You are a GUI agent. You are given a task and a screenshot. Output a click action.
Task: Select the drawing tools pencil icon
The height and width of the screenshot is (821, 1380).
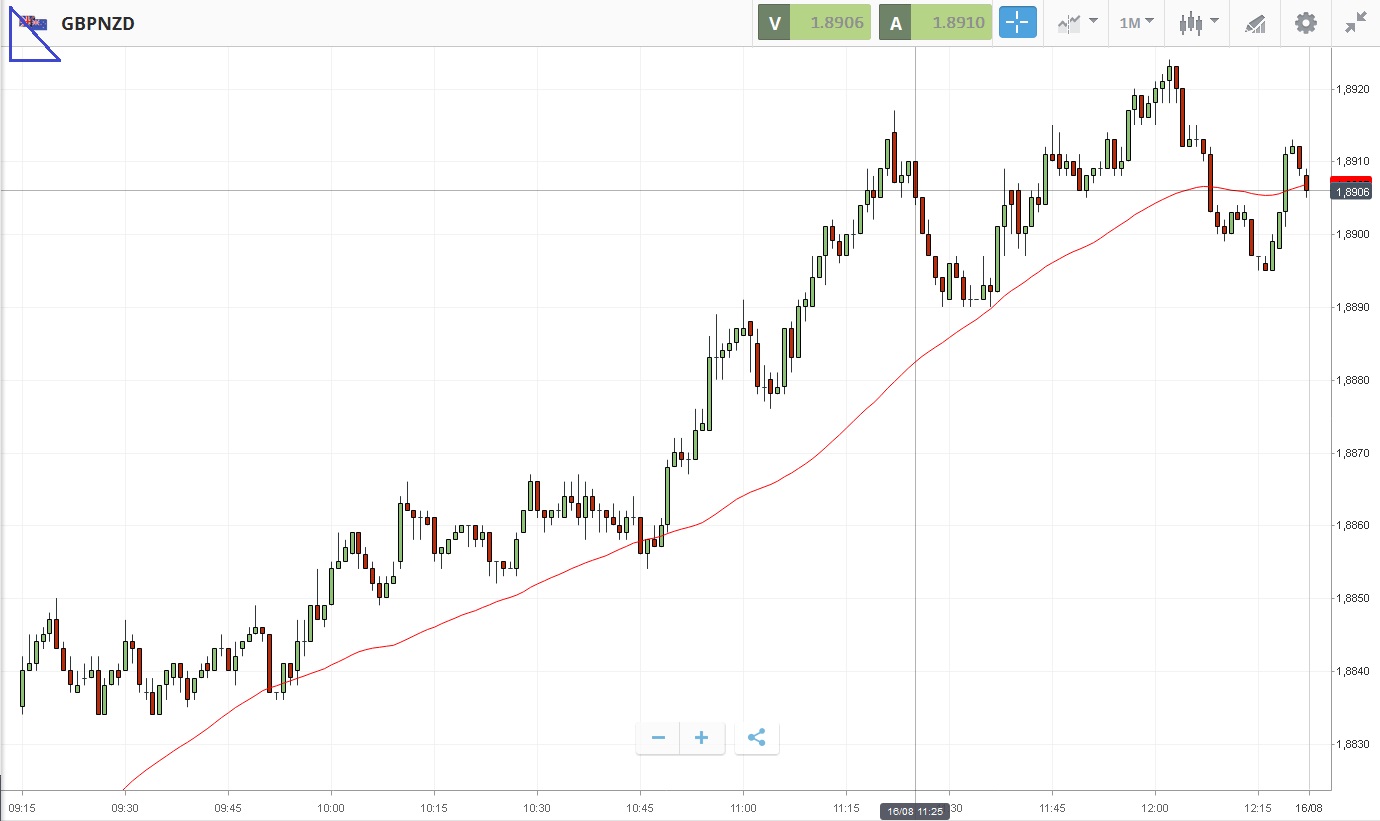[x=1255, y=24]
